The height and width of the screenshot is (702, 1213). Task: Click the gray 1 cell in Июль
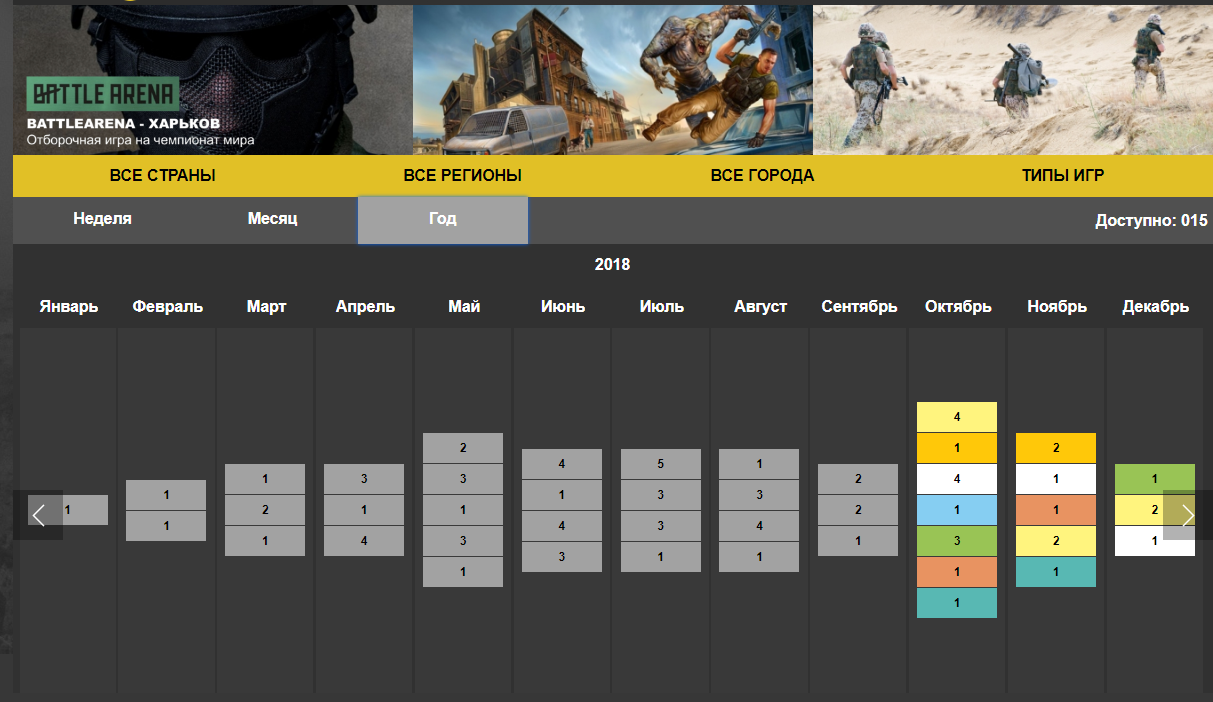click(661, 557)
